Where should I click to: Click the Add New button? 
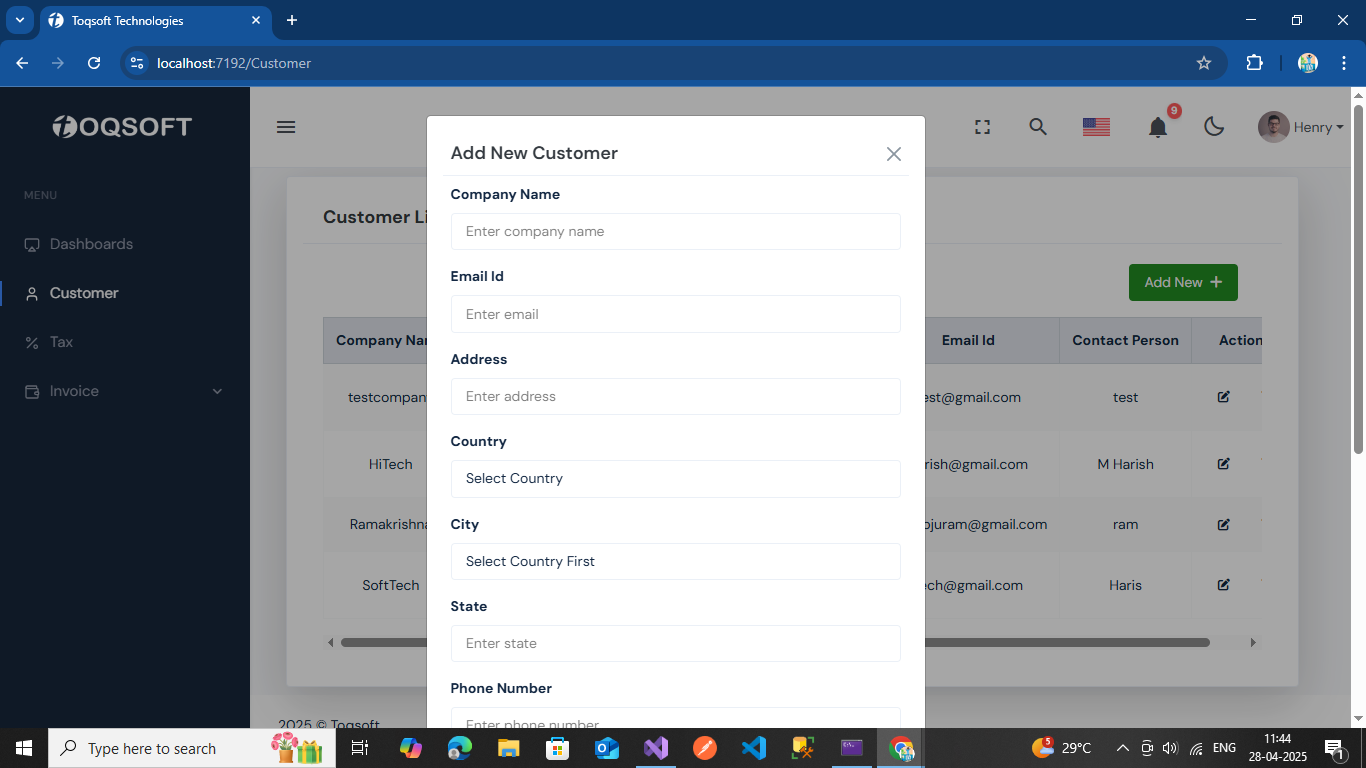[1183, 282]
